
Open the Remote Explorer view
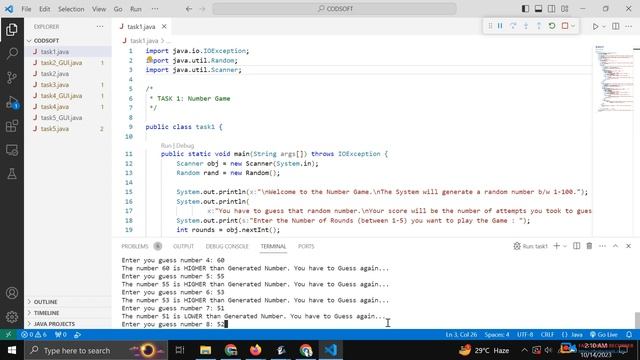click(12, 150)
